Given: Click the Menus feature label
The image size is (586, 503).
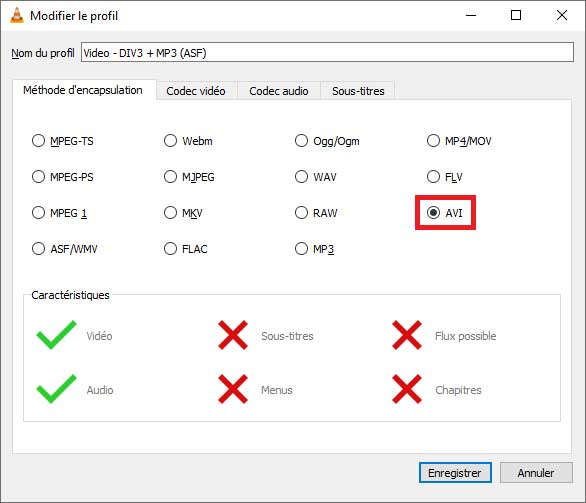Looking at the screenshot, I should (x=277, y=390).
